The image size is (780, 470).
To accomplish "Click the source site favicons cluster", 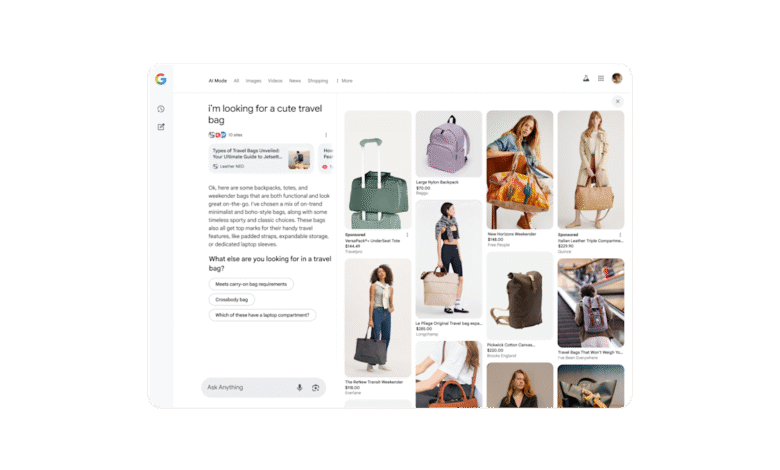I will click(217, 135).
